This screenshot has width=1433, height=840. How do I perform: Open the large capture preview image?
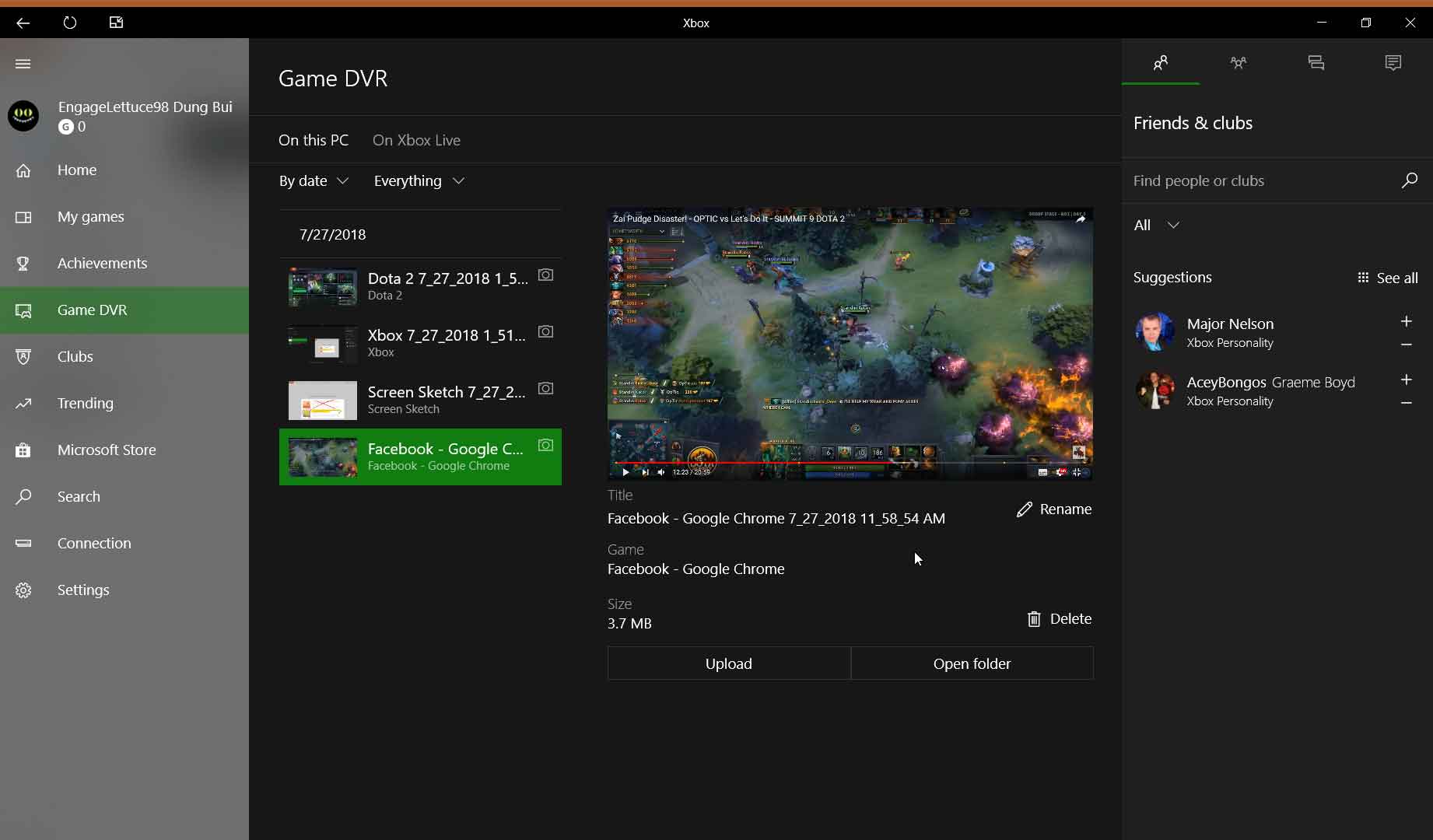point(850,343)
